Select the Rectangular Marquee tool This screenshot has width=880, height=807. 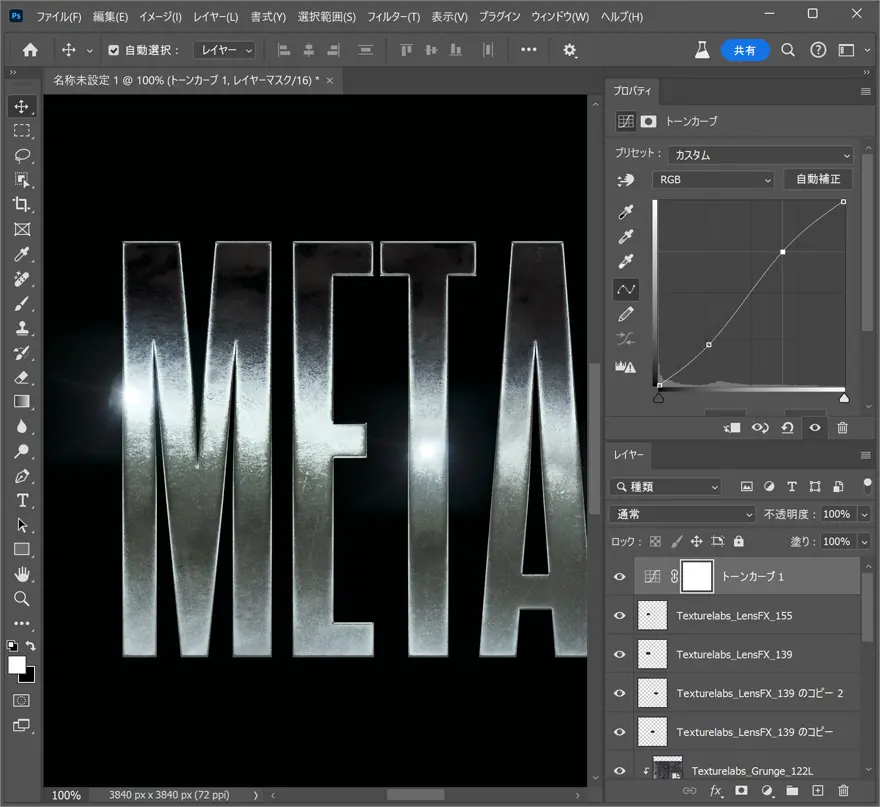click(x=22, y=131)
